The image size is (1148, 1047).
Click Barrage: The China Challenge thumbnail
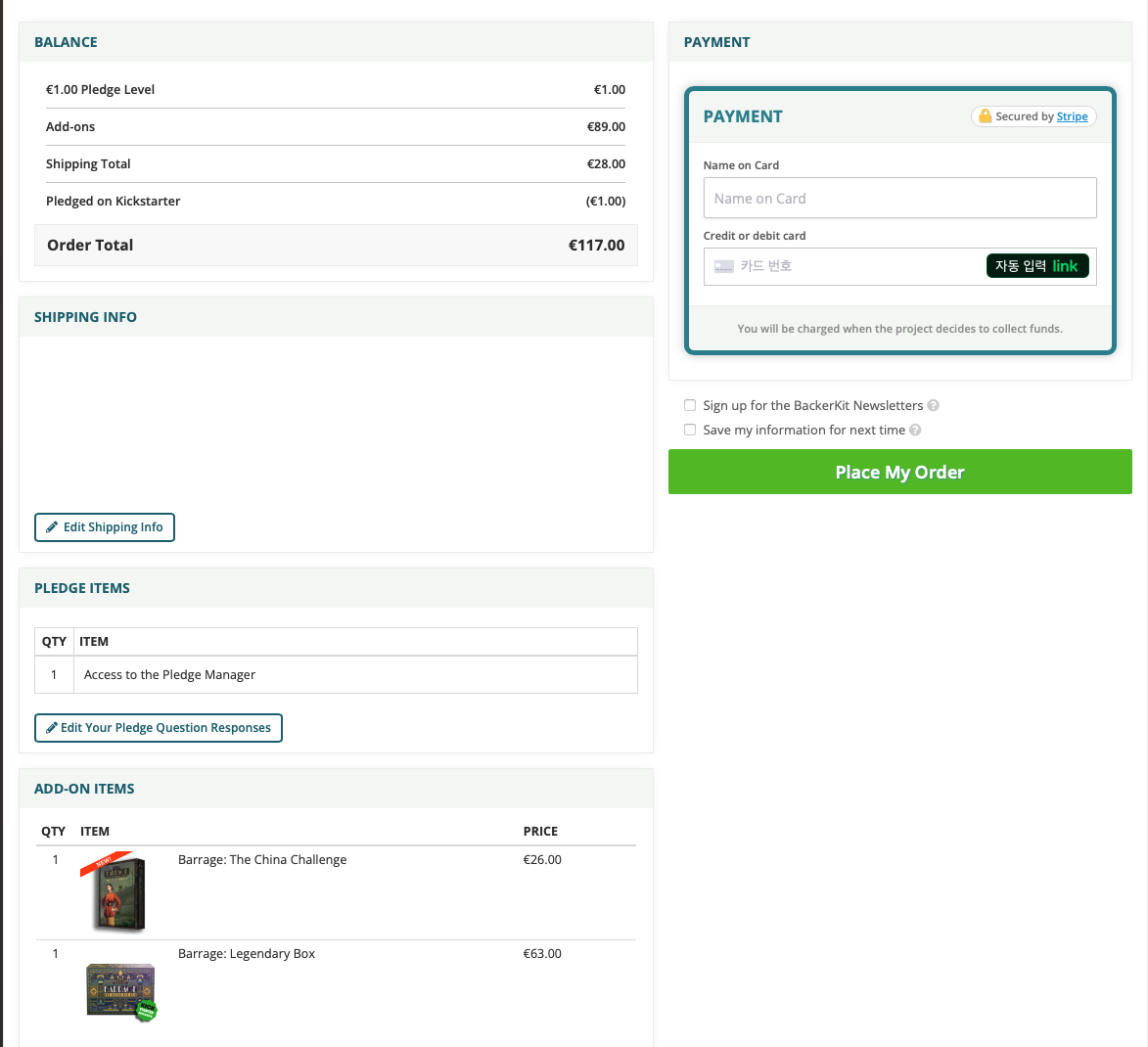(x=115, y=891)
